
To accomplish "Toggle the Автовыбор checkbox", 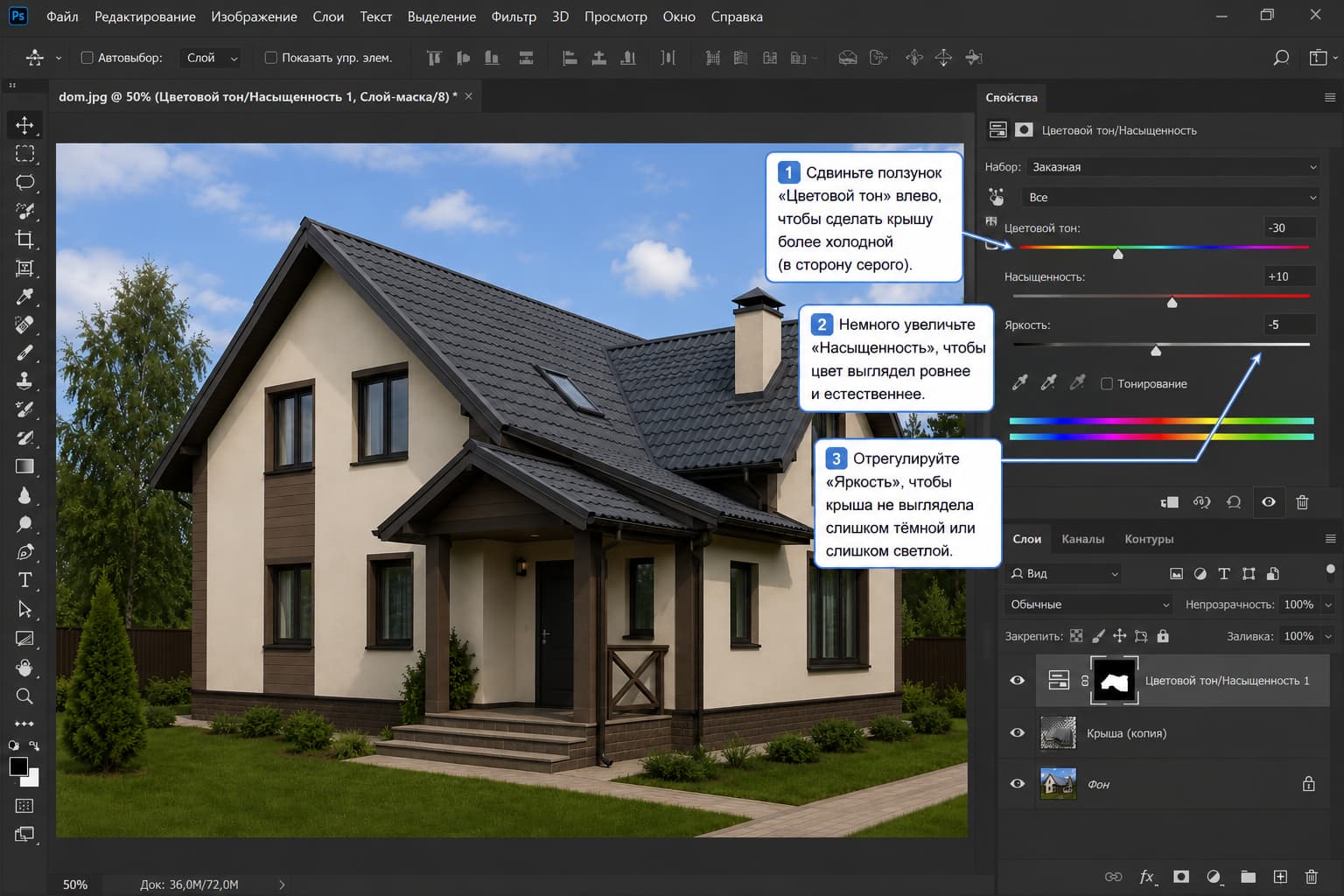I will pos(87,58).
